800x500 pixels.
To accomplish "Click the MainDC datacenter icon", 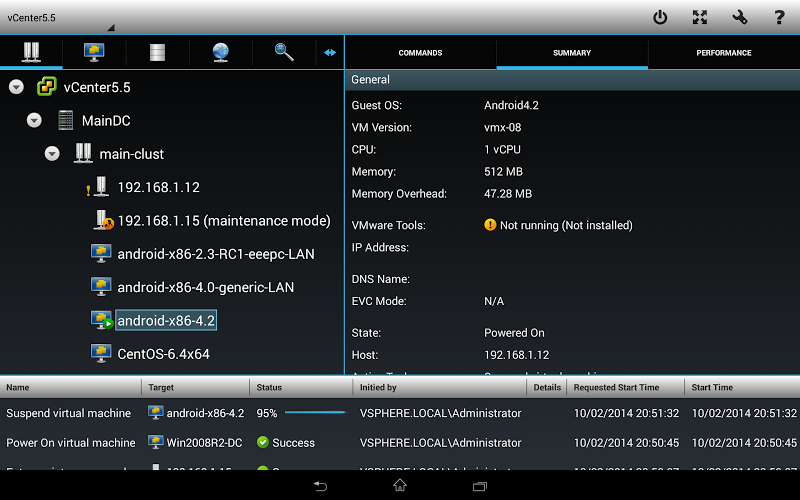I will click(x=65, y=120).
